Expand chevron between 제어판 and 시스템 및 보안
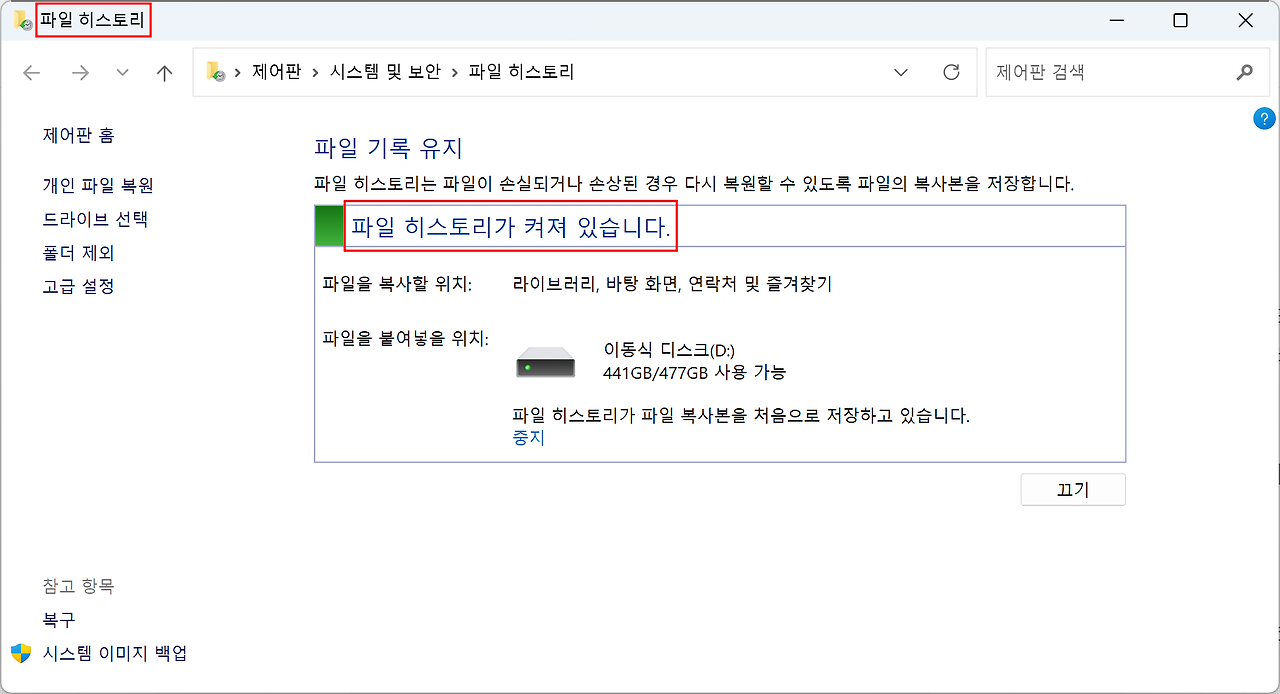1280x694 pixels. [314, 73]
